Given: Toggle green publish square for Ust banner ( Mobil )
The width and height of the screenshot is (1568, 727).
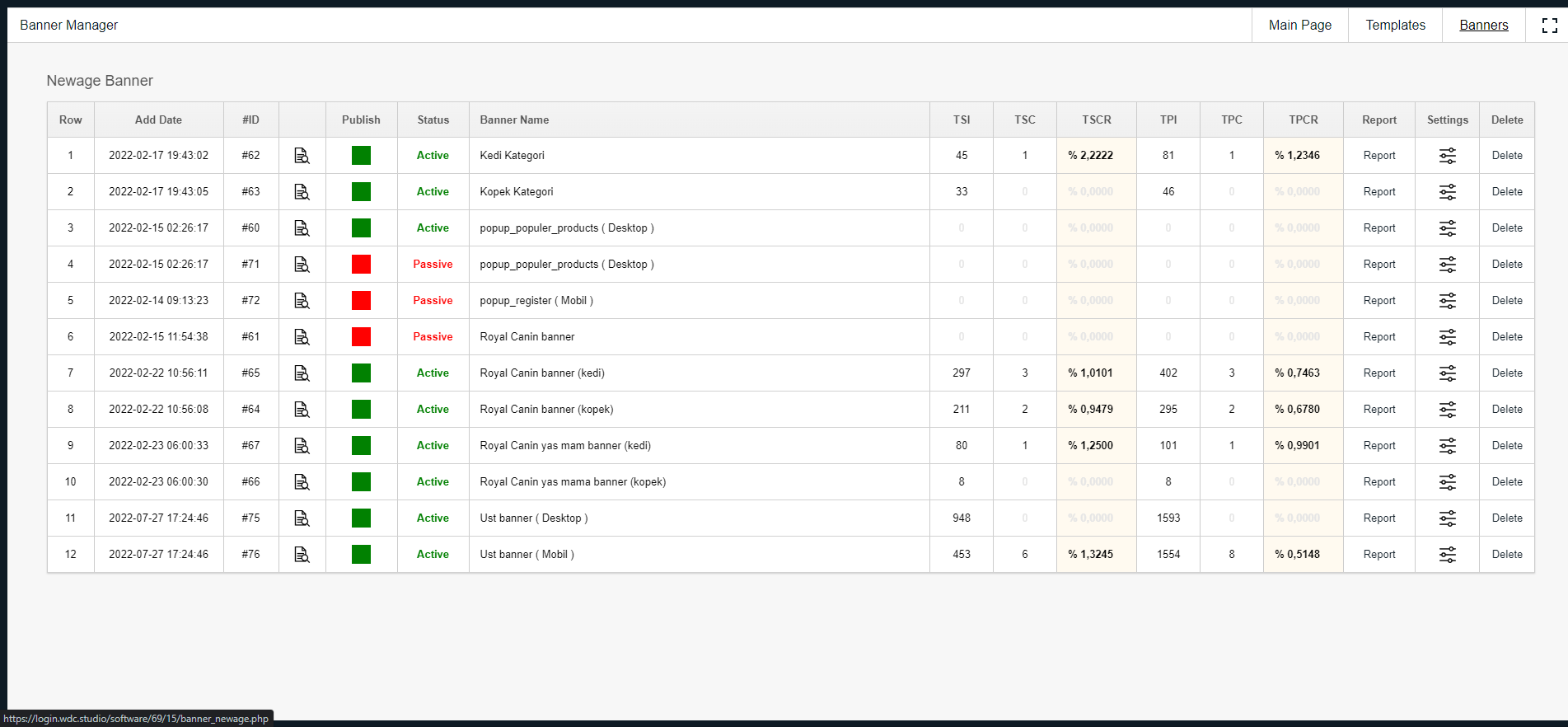Looking at the screenshot, I should pos(361,555).
